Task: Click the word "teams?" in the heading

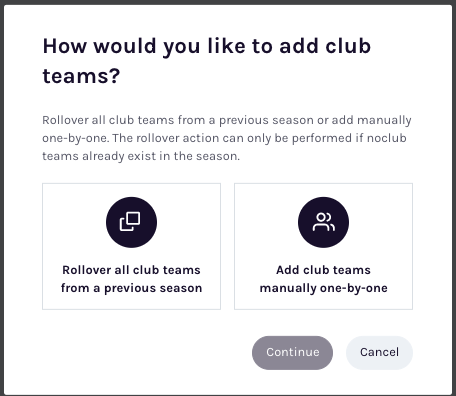Action: point(81,76)
